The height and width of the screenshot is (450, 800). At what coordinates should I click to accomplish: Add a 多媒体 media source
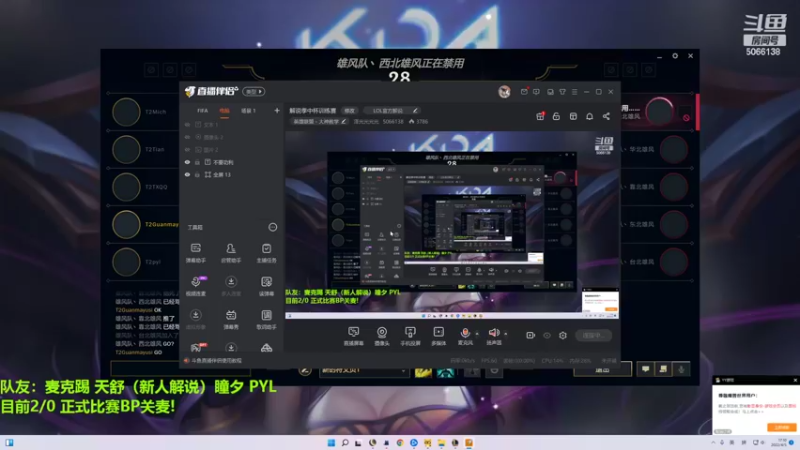click(438, 336)
